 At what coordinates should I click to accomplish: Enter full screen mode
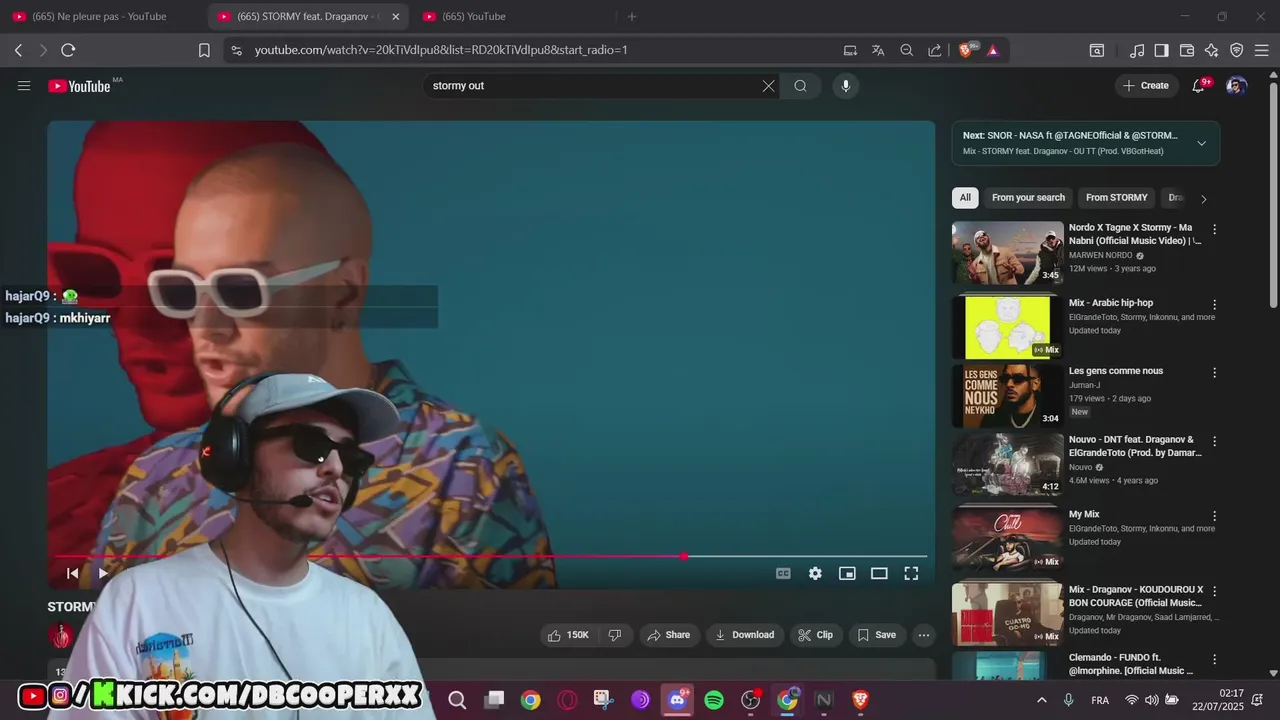(911, 573)
